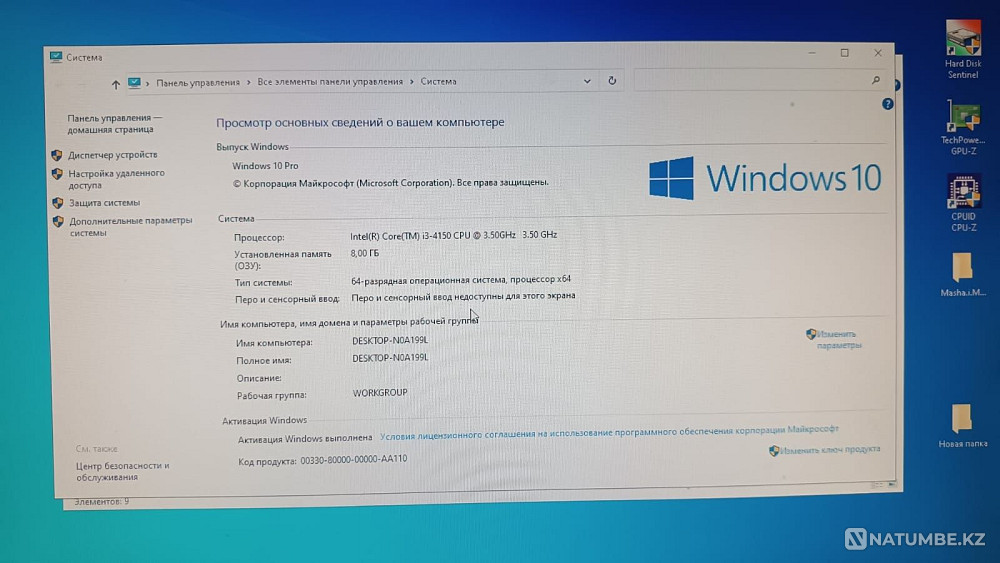The height and width of the screenshot is (563, 1000).
Task: Click heading Просмотр основных сведений о вашем компьютере
Action: coord(360,122)
